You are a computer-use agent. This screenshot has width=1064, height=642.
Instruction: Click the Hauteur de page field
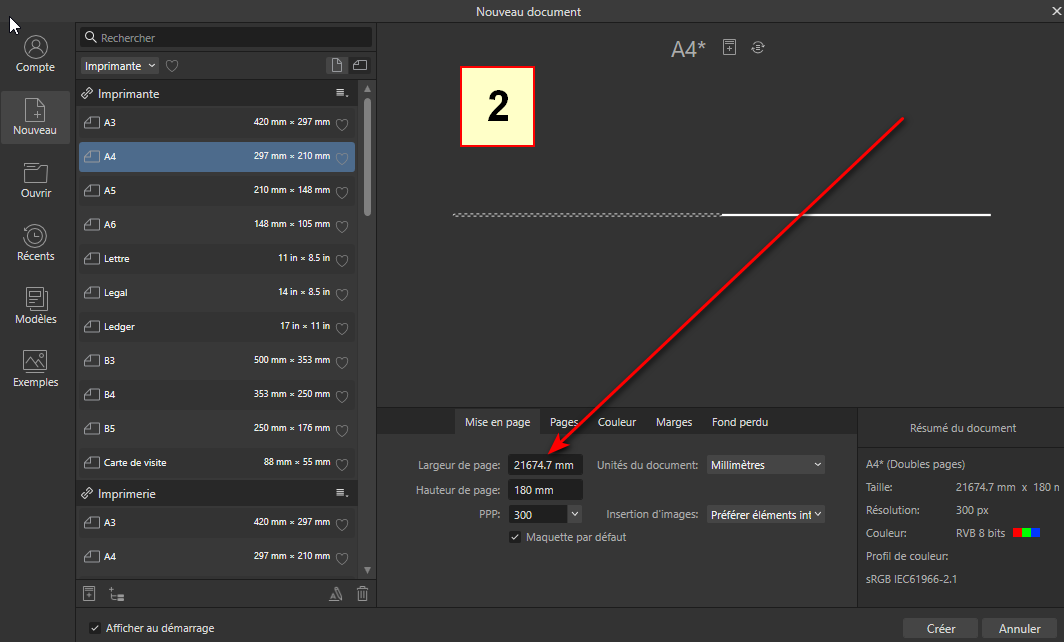[x=545, y=490]
